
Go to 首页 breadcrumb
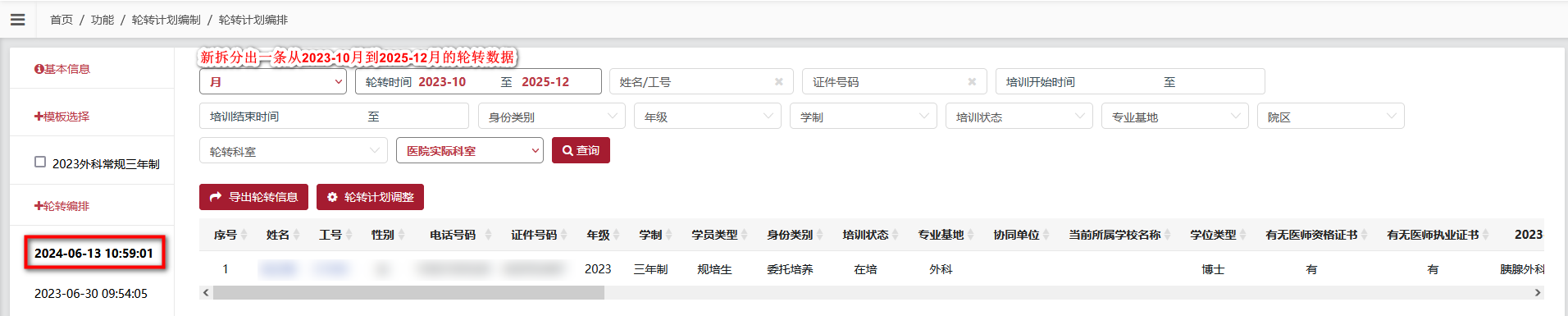[x=62, y=20]
